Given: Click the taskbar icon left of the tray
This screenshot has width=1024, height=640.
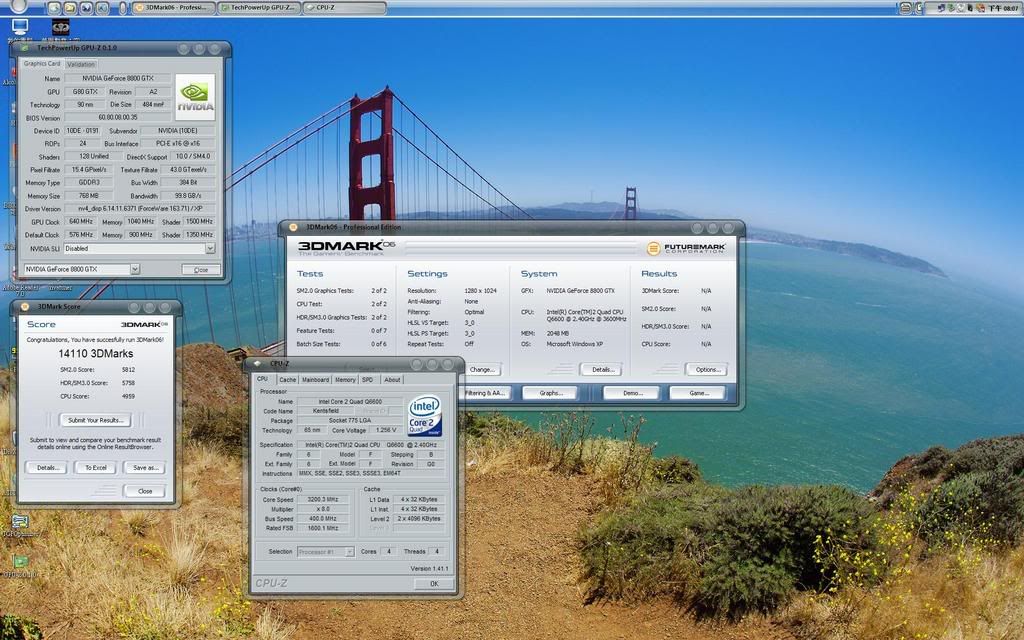Looking at the screenshot, I should pos(905,8).
